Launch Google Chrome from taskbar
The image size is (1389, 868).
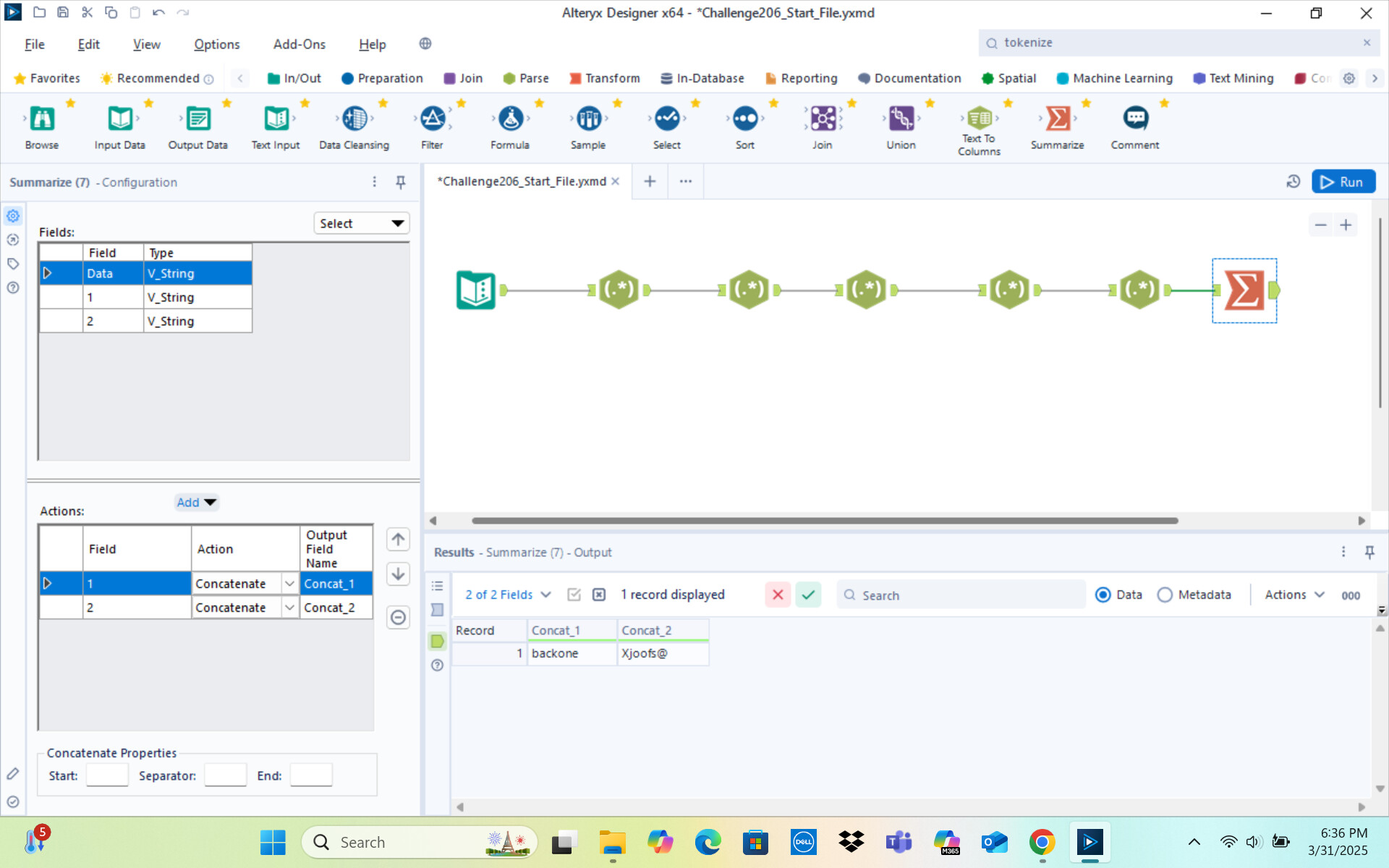(1042, 842)
